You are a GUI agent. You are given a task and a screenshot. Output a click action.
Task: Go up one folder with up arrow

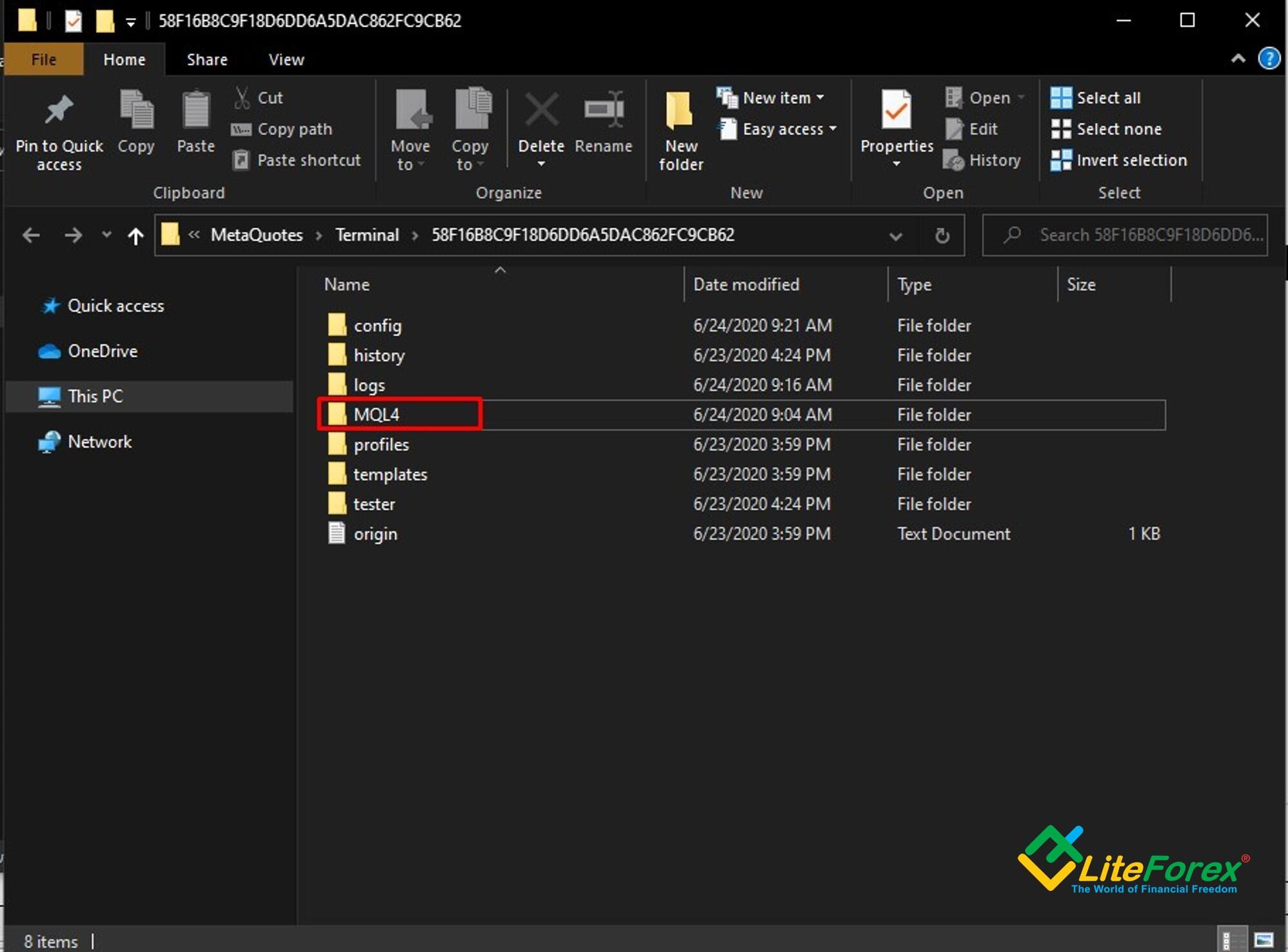pos(135,235)
